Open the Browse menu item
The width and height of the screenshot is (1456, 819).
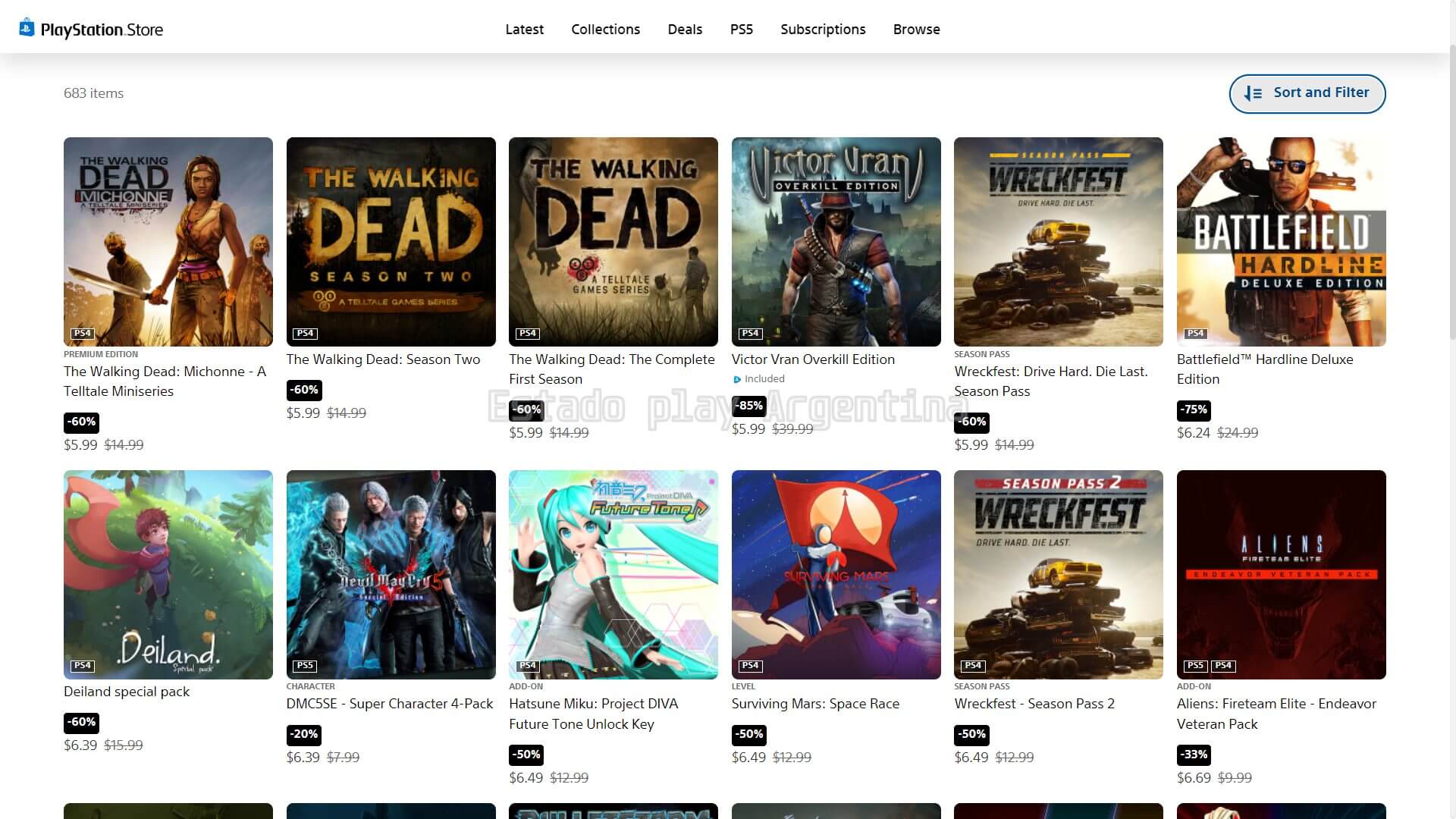pyautogui.click(x=916, y=30)
